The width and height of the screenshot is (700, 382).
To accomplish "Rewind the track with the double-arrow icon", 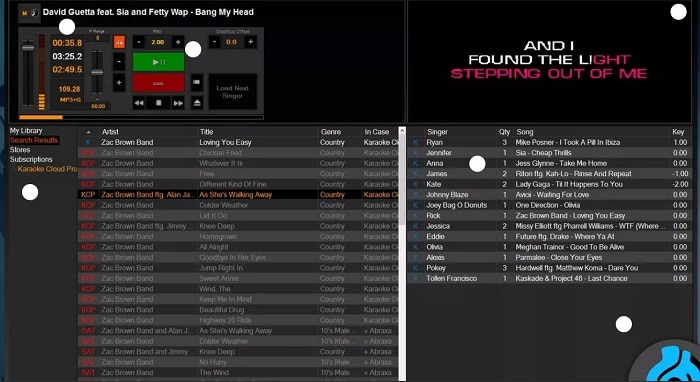I will pyautogui.click(x=139, y=103).
